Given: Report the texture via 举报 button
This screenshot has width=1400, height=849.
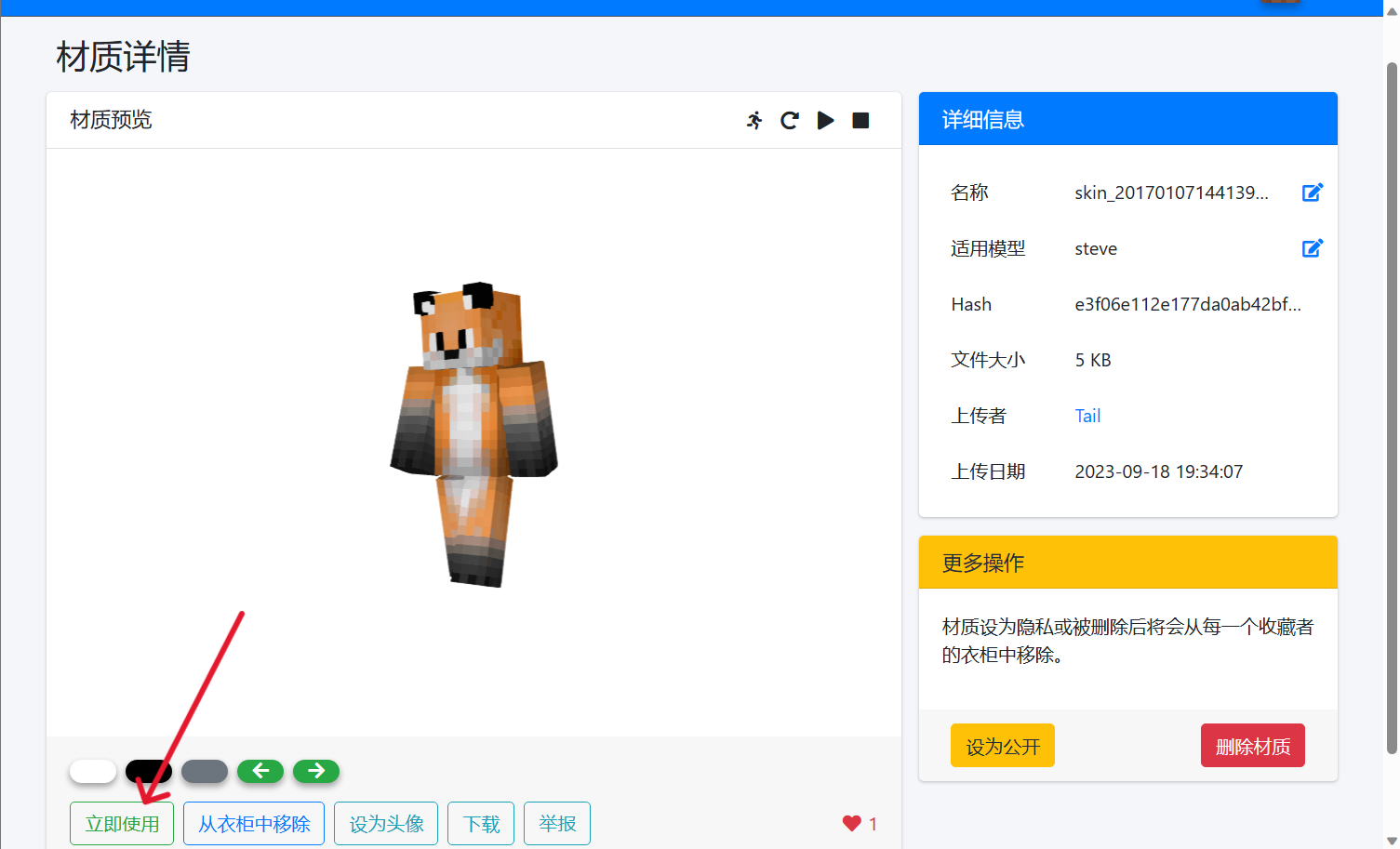Looking at the screenshot, I should pyautogui.click(x=557, y=824).
